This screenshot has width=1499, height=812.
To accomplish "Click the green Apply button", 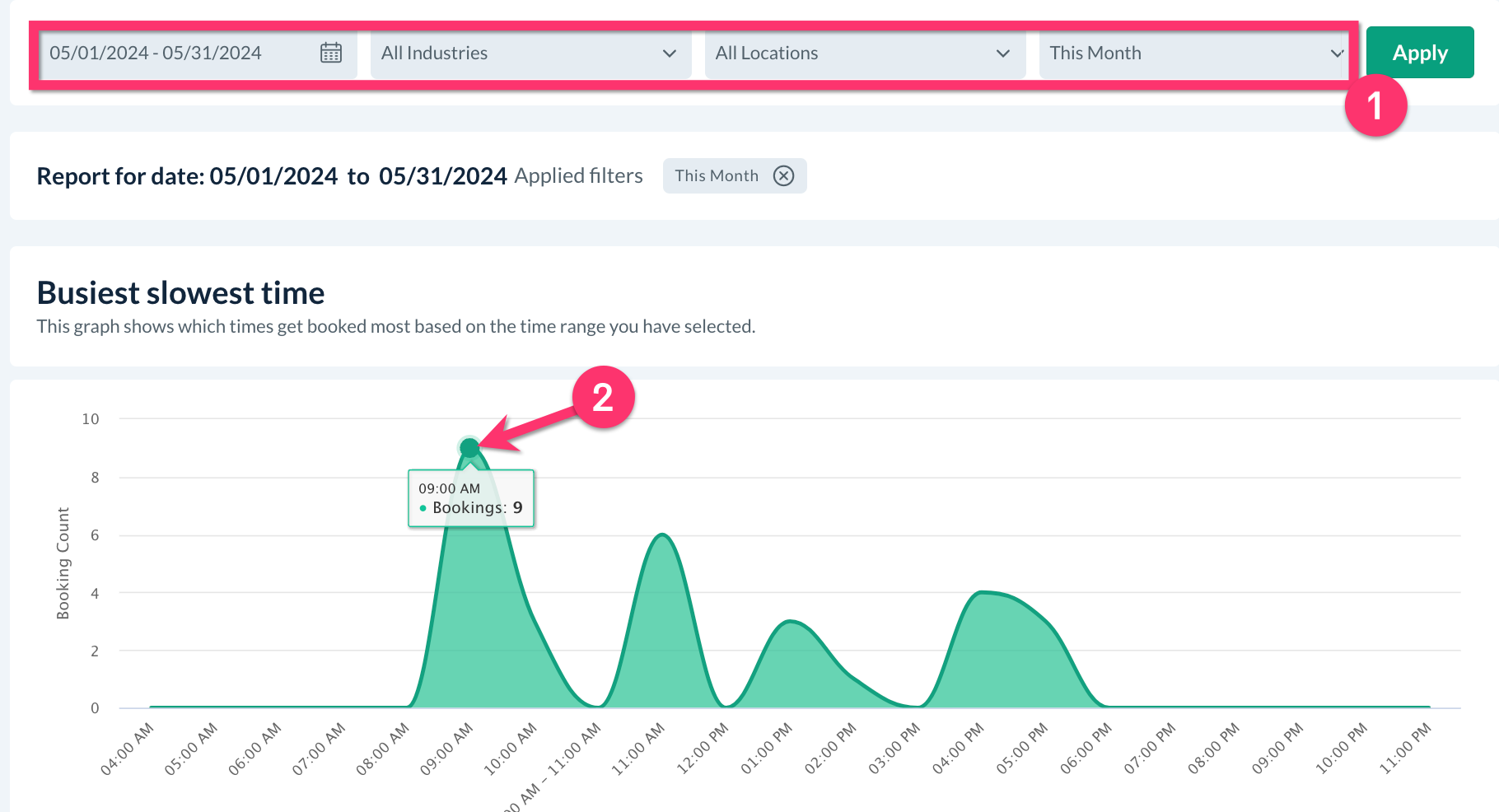I will coord(1419,53).
